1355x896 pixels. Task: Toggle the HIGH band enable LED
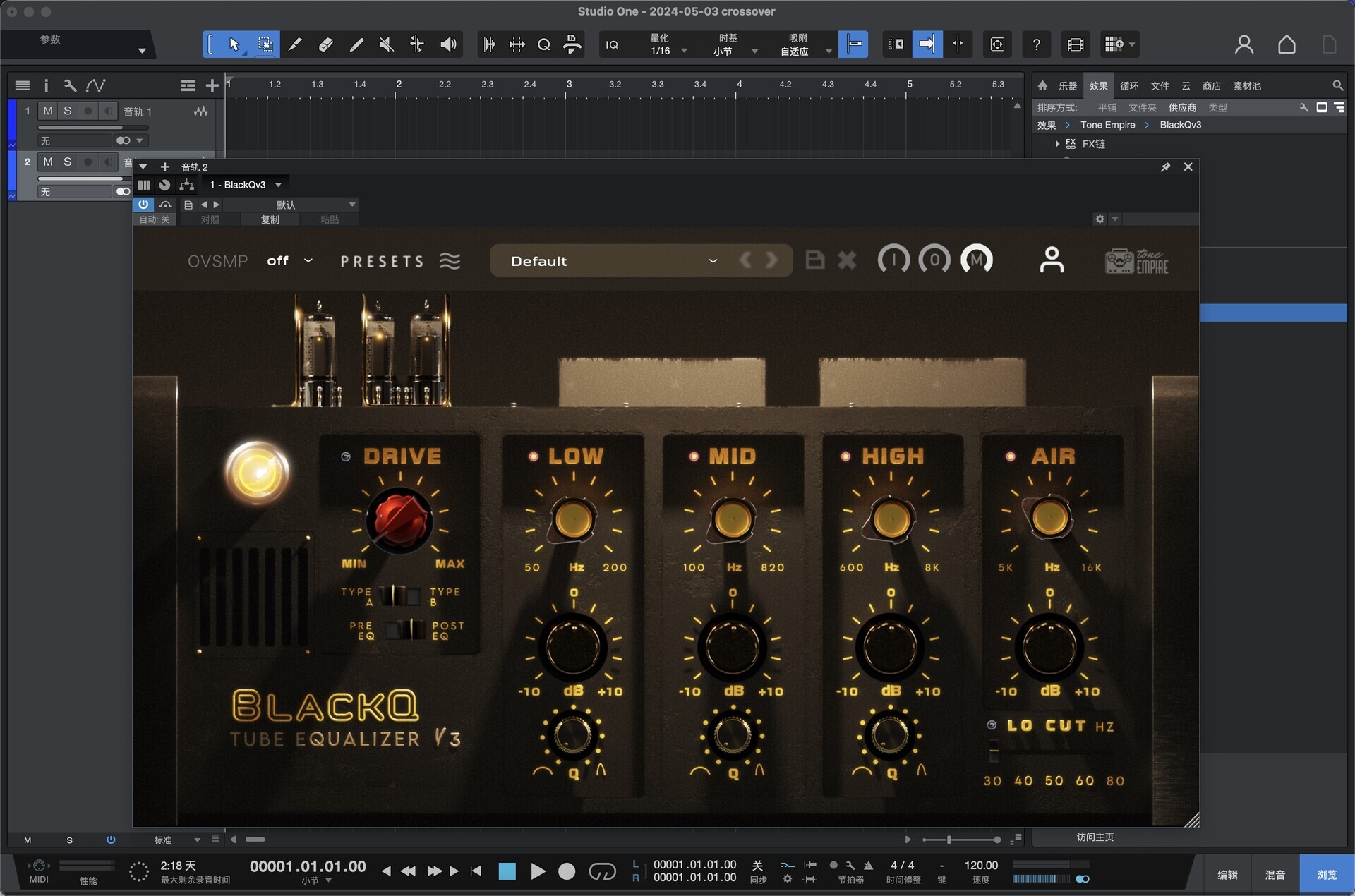[x=845, y=456]
